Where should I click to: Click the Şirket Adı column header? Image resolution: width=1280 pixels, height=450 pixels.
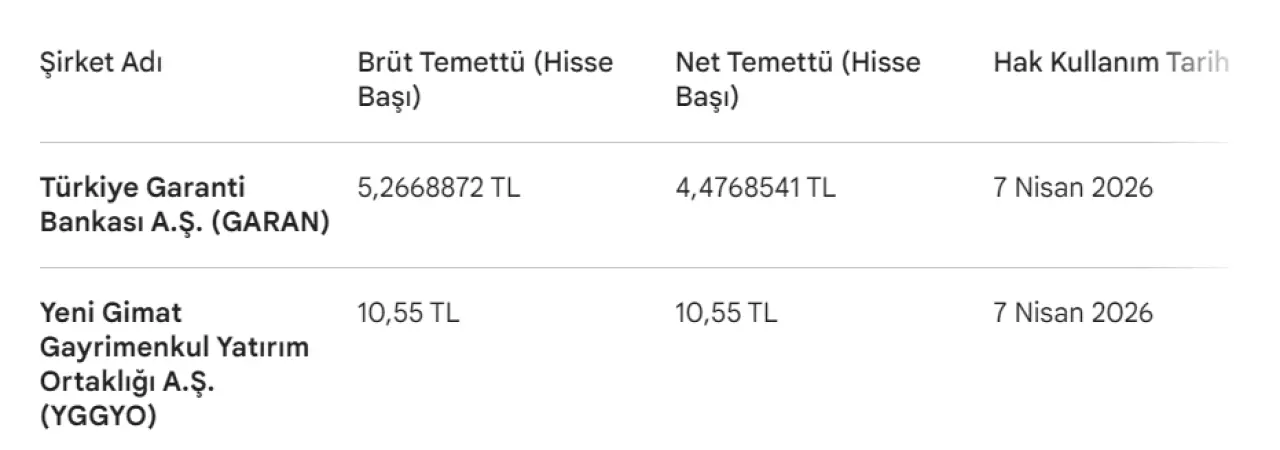click(100, 63)
